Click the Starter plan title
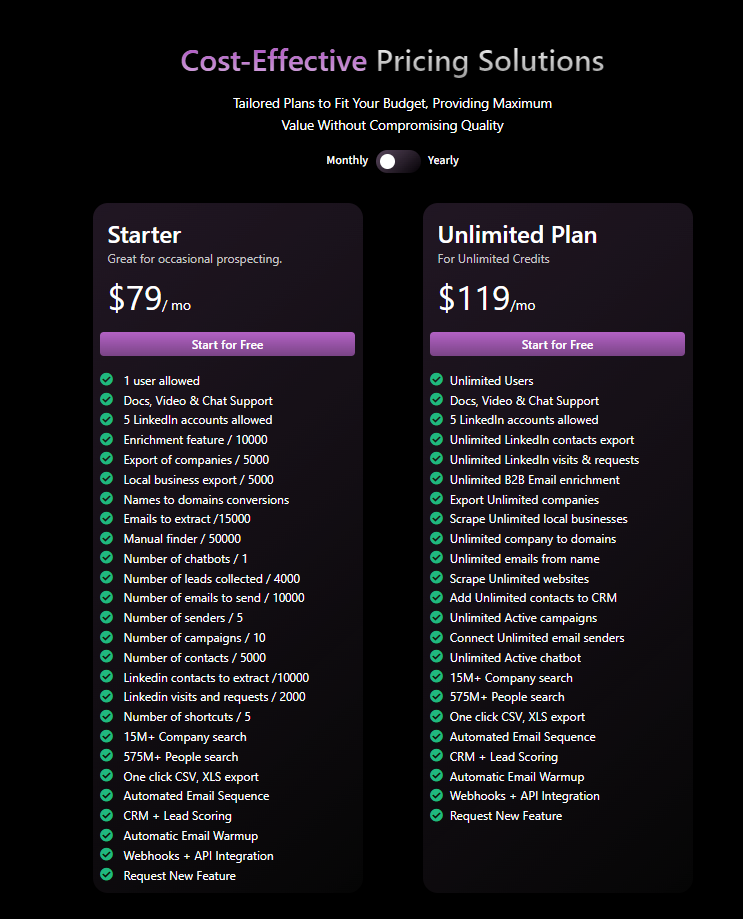The width and height of the screenshot is (743, 919). click(144, 235)
